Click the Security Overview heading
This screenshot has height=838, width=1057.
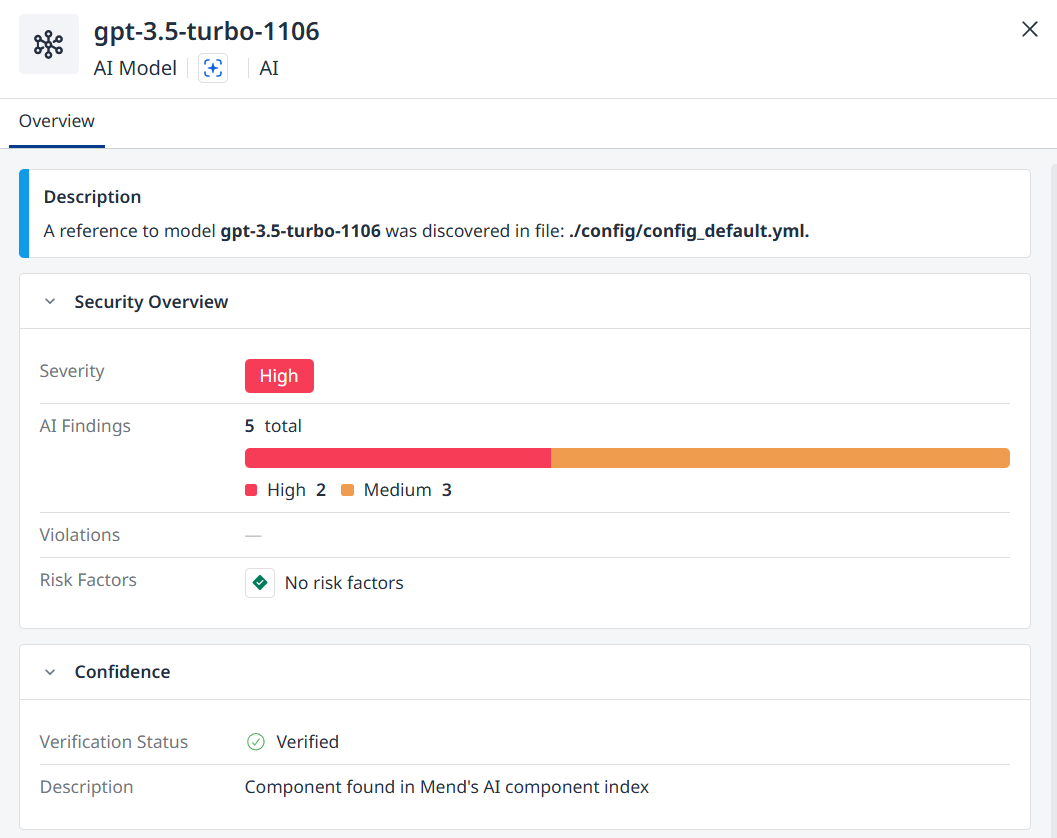click(151, 301)
